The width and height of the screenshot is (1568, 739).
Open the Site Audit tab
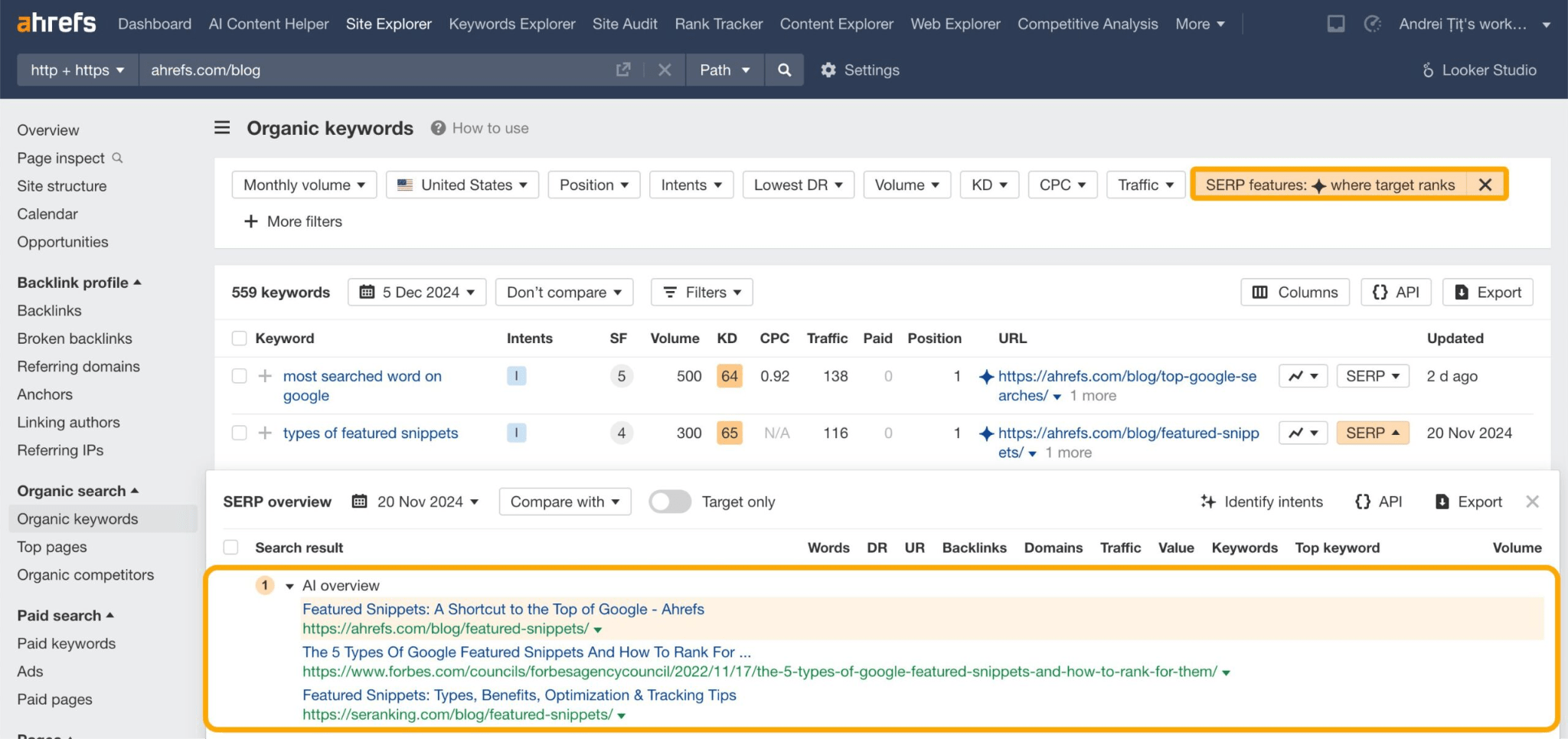[x=624, y=24]
